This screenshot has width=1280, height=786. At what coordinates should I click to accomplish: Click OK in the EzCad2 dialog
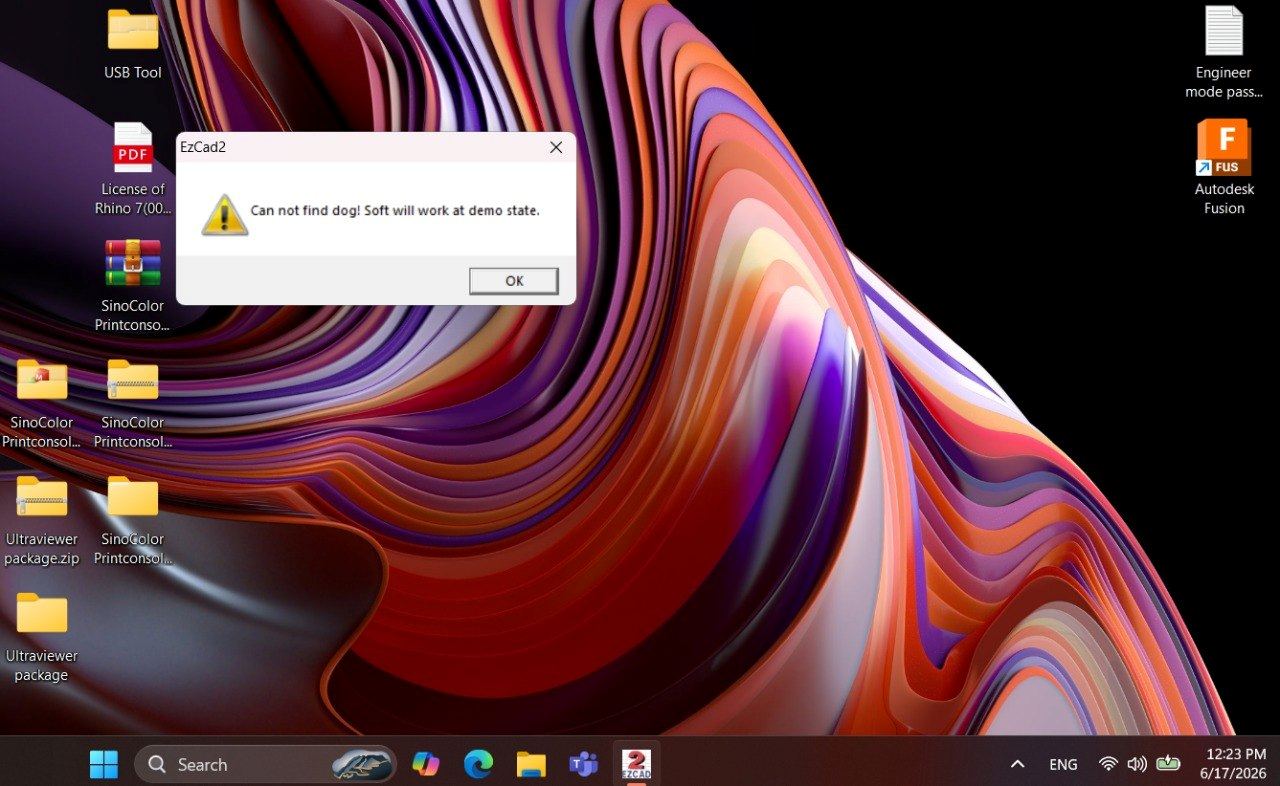[x=514, y=281]
